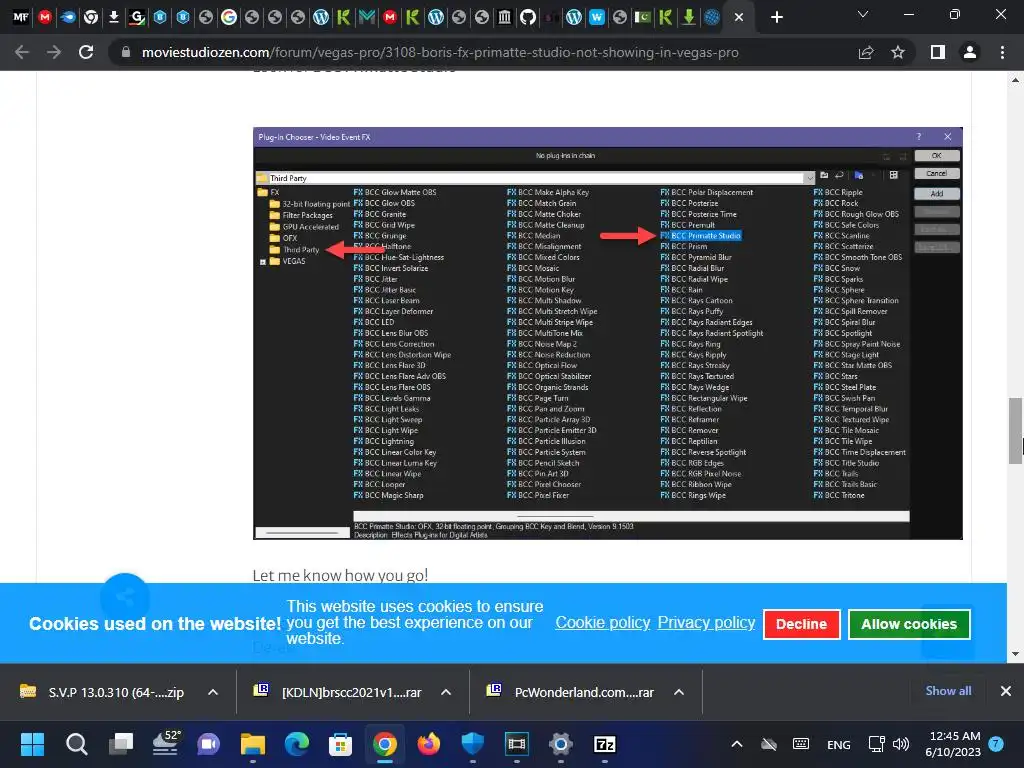Screen dimensions: 1024x768
Task: Click the touch keyboard tray icon
Action: point(801,744)
